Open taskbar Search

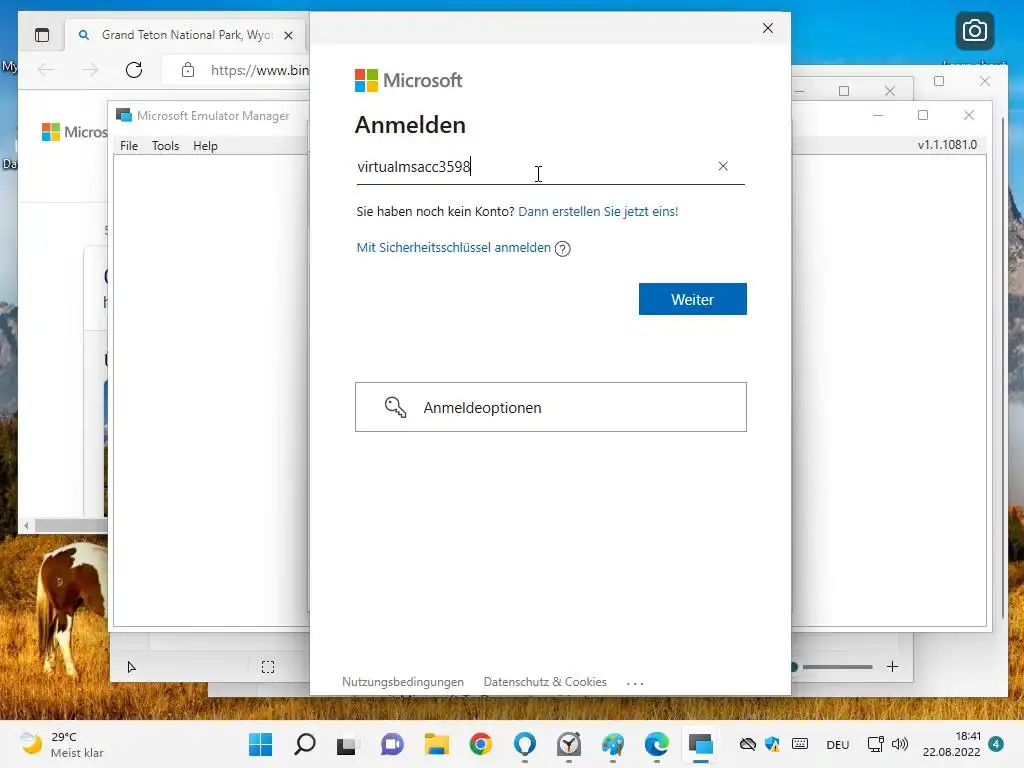pos(305,744)
